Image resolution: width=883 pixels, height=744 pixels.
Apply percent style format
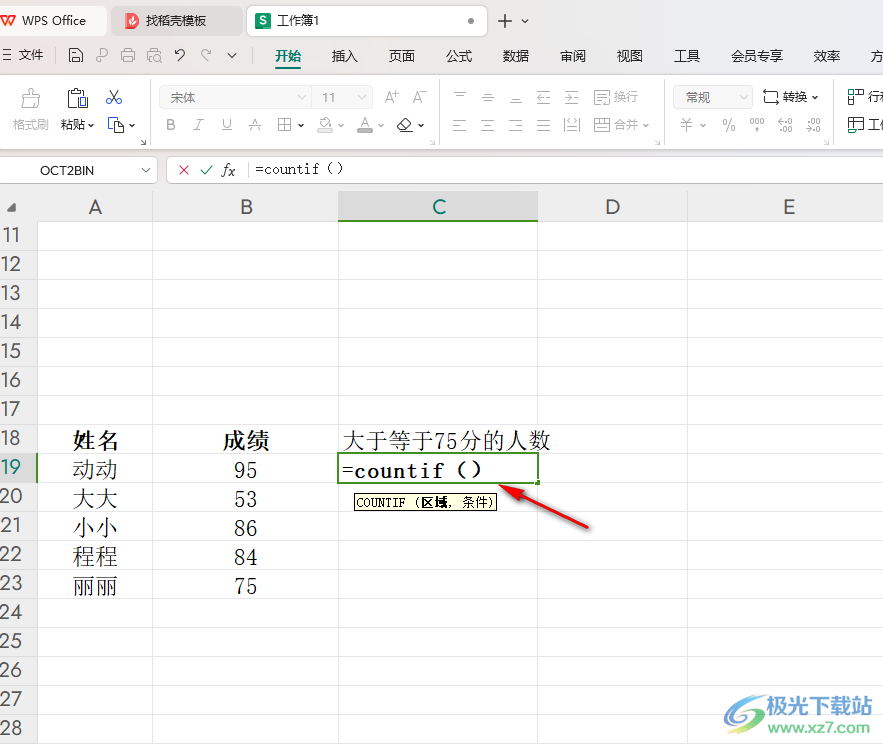[x=729, y=125]
